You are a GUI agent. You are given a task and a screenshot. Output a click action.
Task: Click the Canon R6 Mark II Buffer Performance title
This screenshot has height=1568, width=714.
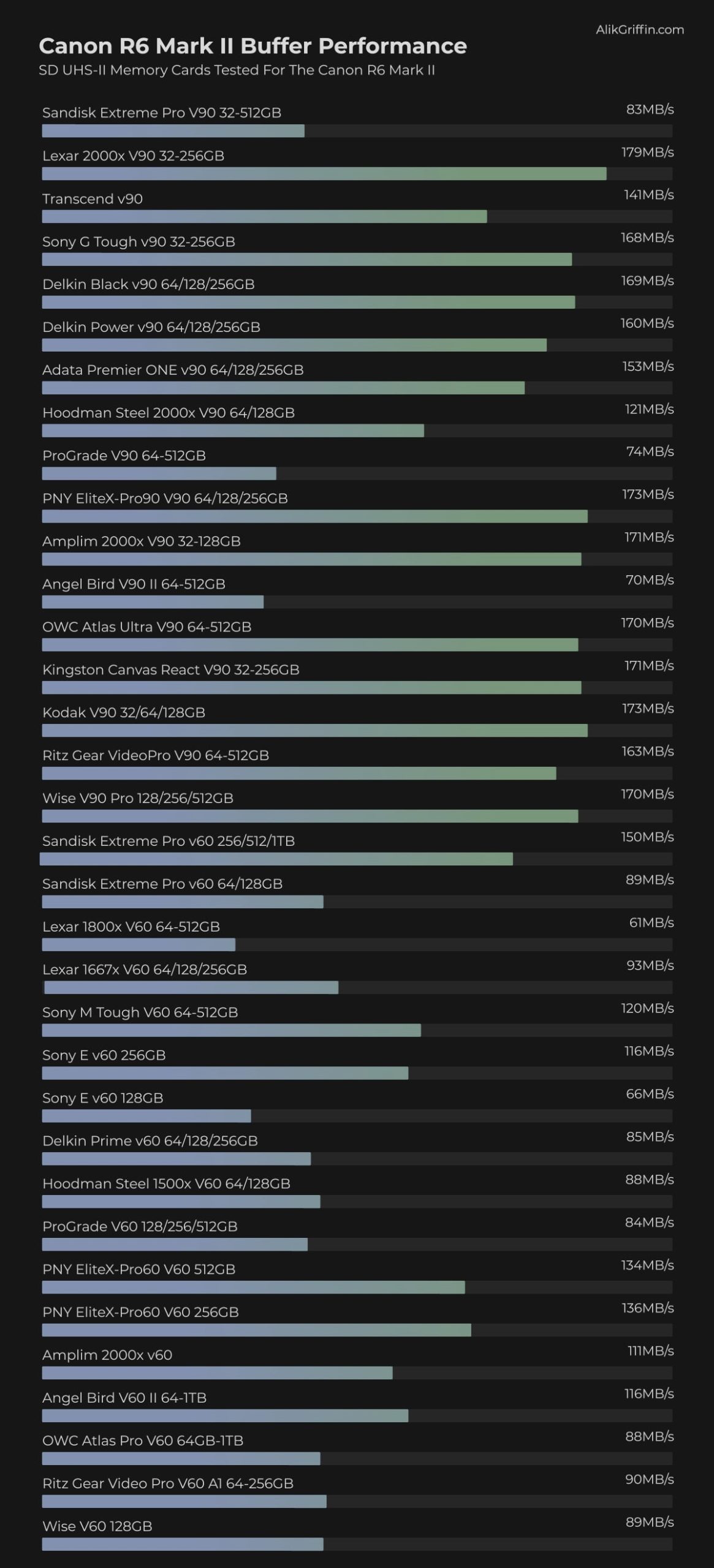click(253, 46)
